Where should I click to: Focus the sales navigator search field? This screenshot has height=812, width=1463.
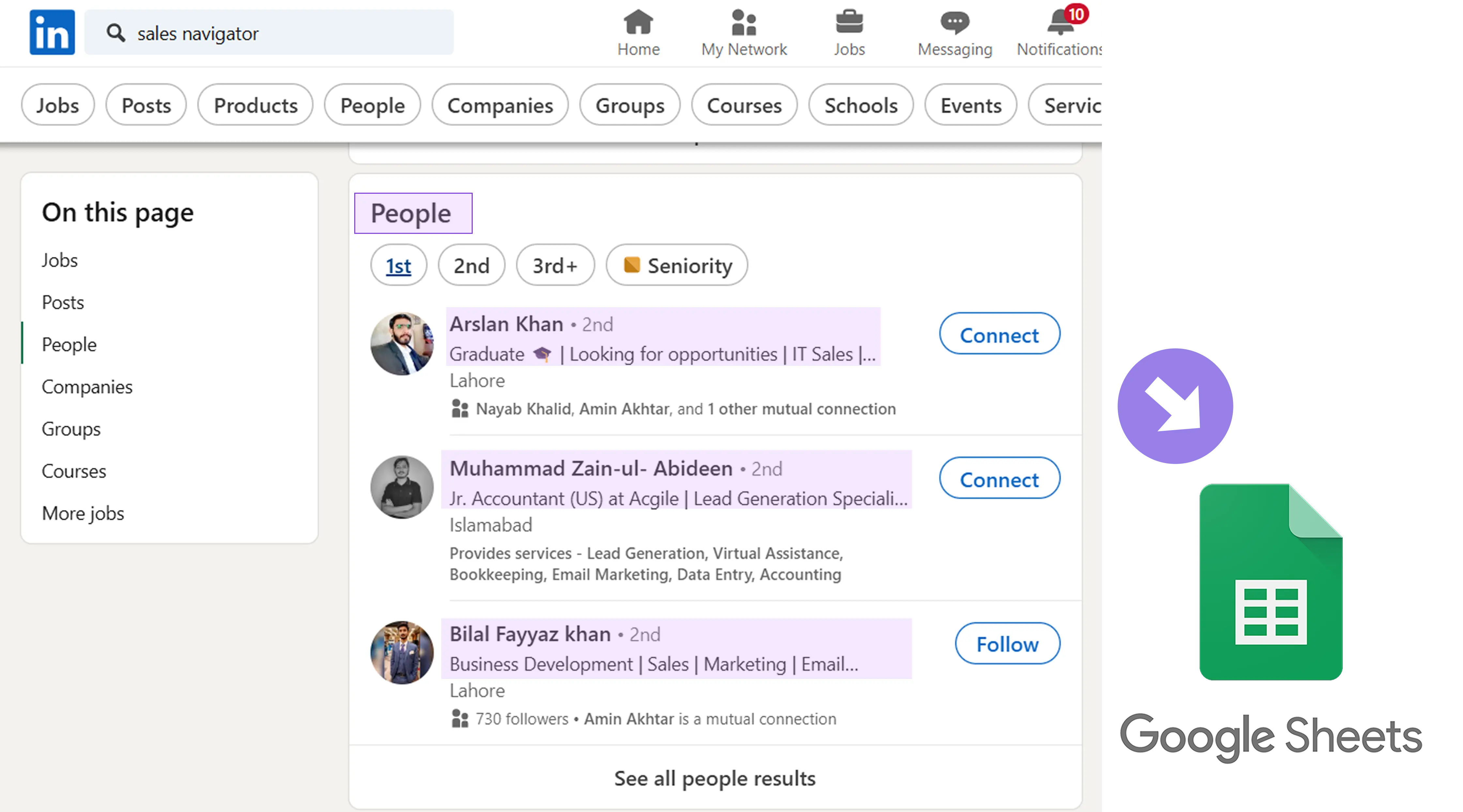click(269, 33)
